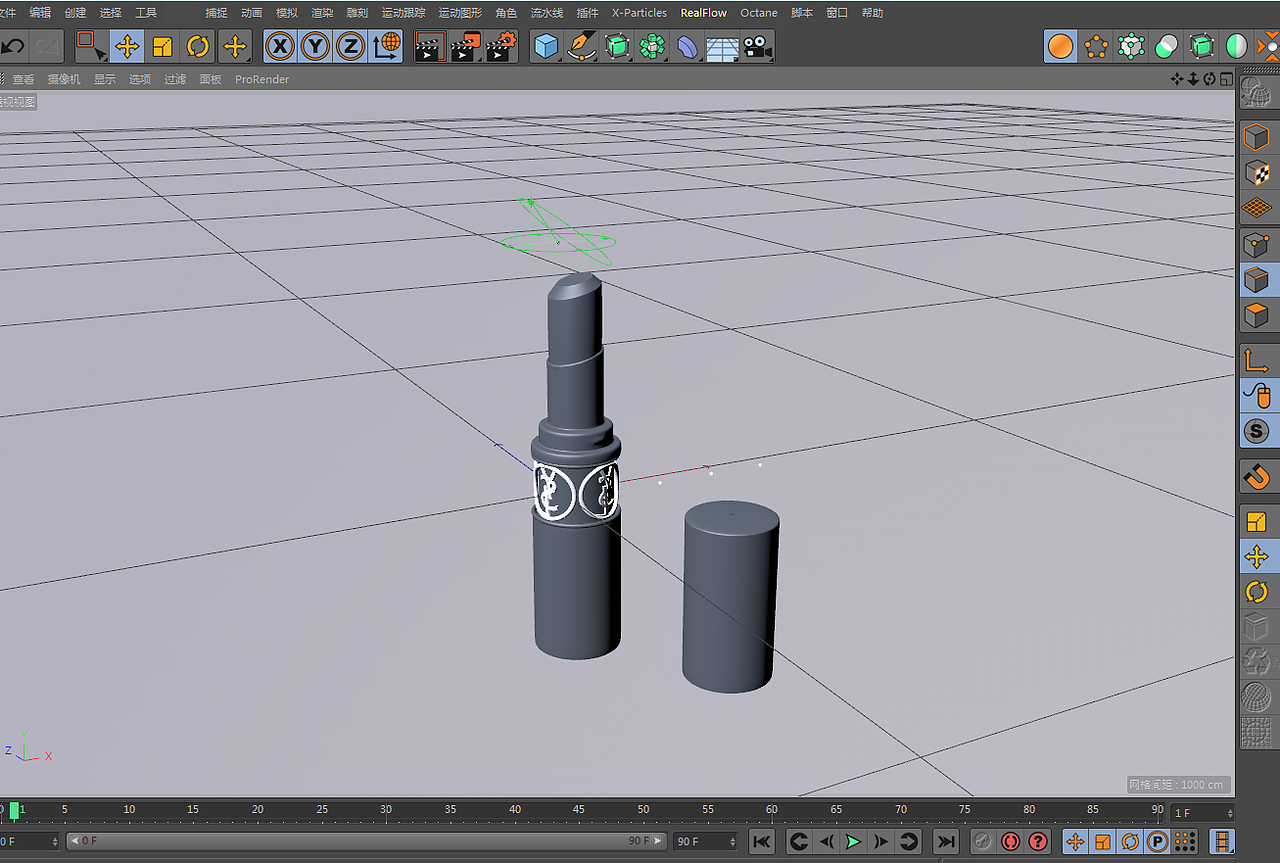The image size is (1280, 863).
Task: Open the 渲染 (Render) menu
Action: point(322,13)
